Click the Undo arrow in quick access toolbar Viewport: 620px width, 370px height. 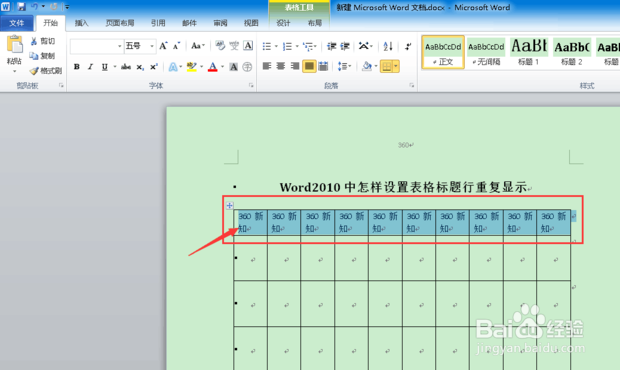[x=35, y=7]
